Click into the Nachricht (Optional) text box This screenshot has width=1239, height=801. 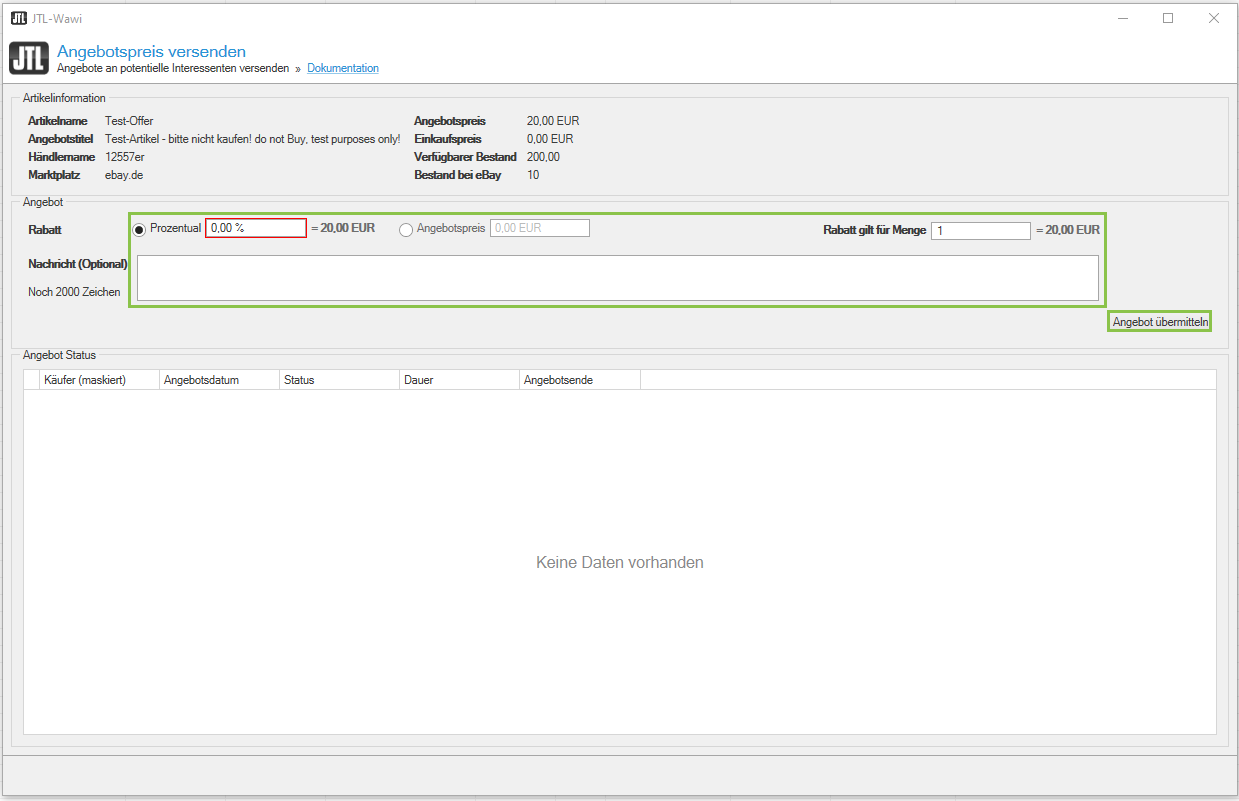[x=617, y=278]
